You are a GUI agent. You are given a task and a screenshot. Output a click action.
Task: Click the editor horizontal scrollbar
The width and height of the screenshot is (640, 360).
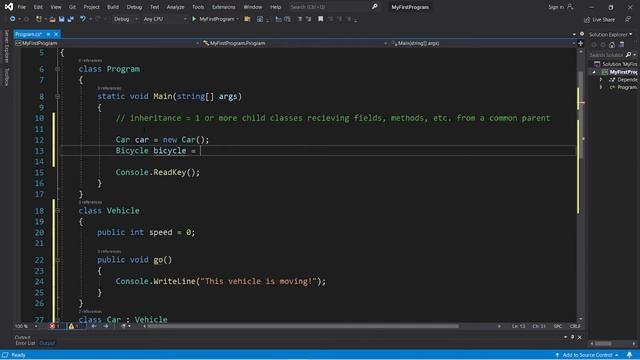(303, 326)
